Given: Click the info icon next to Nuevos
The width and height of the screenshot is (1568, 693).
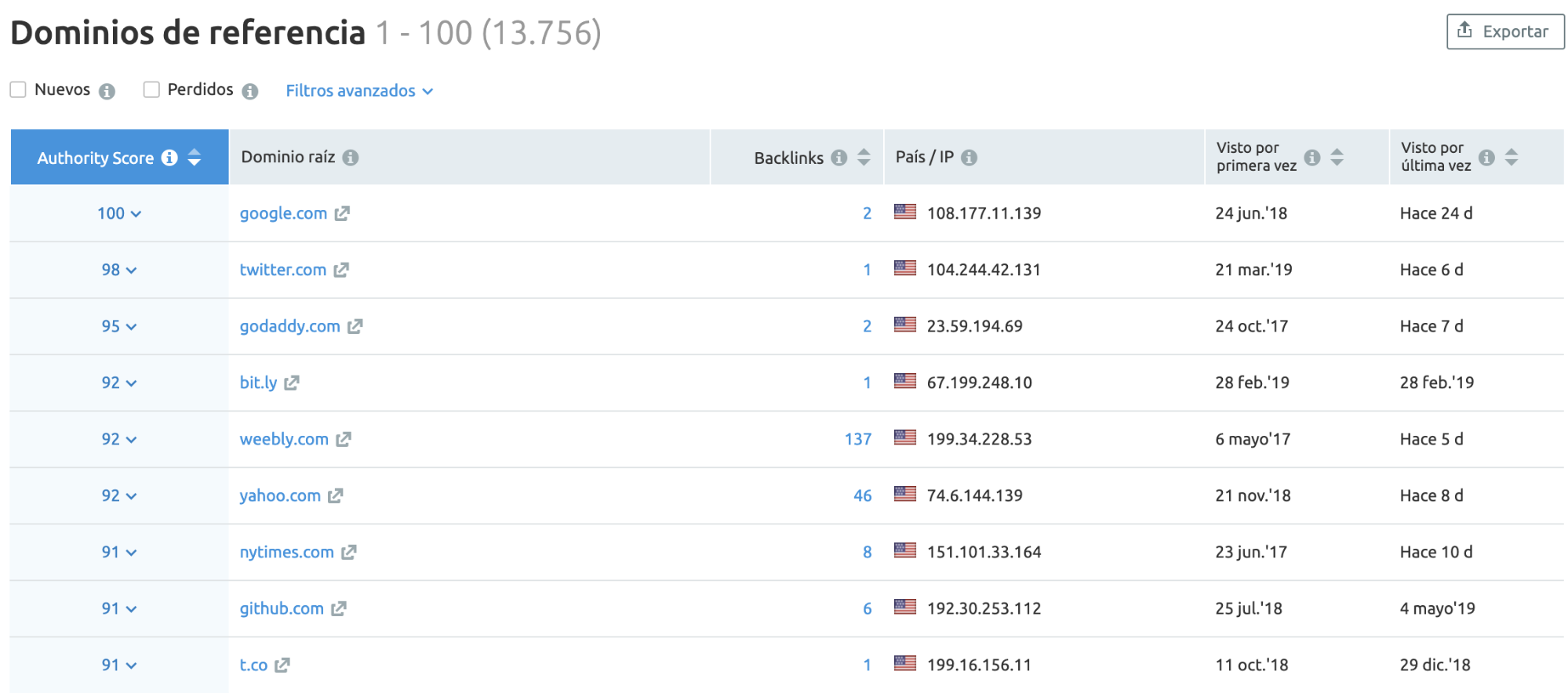Looking at the screenshot, I should pos(107,92).
